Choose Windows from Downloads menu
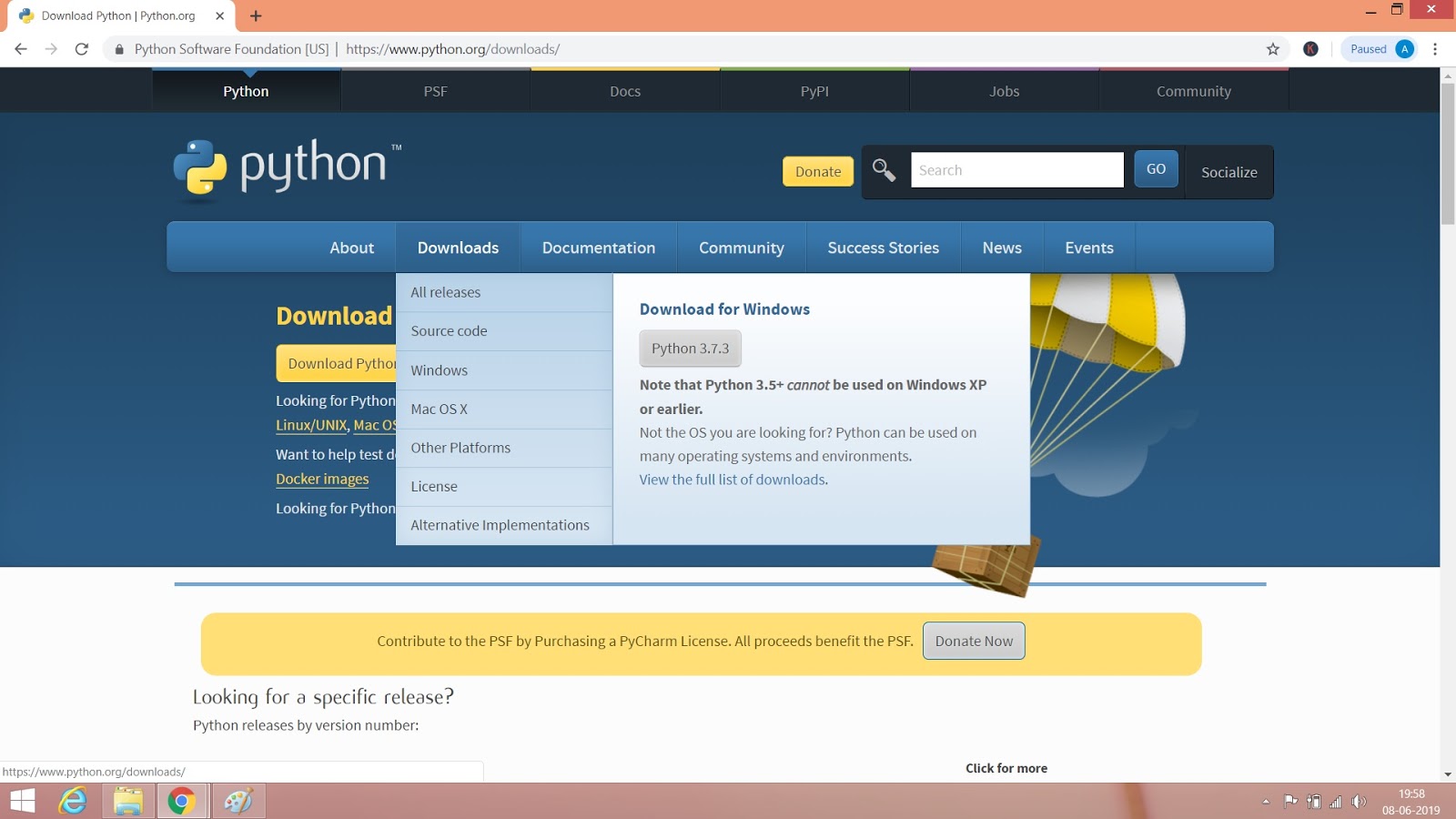1456x819 pixels. pos(504,370)
